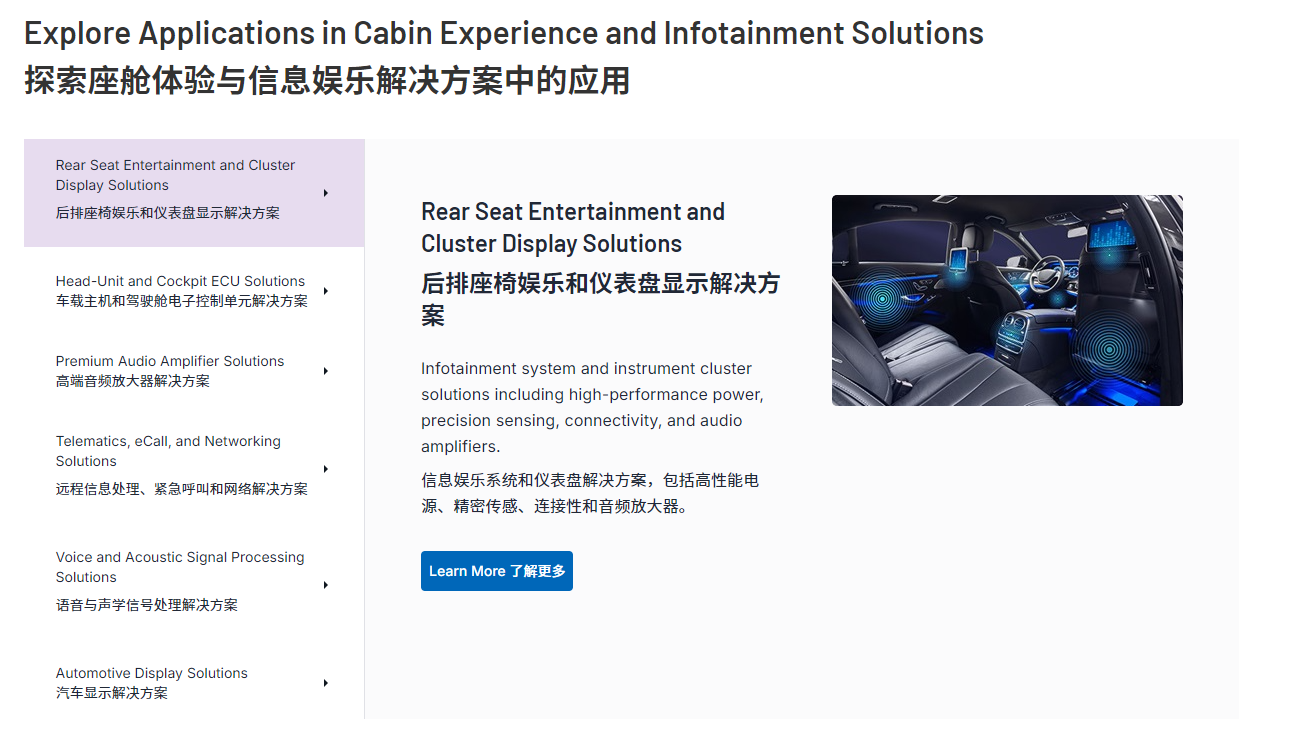The image size is (1290, 737).
Task: Select Automotive Display Solutions tab
Action: tap(194, 683)
